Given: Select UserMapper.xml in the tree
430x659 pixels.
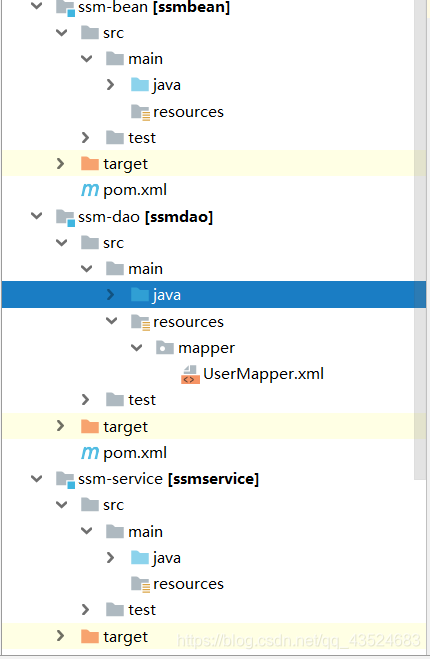Looking at the screenshot, I should (263, 374).
